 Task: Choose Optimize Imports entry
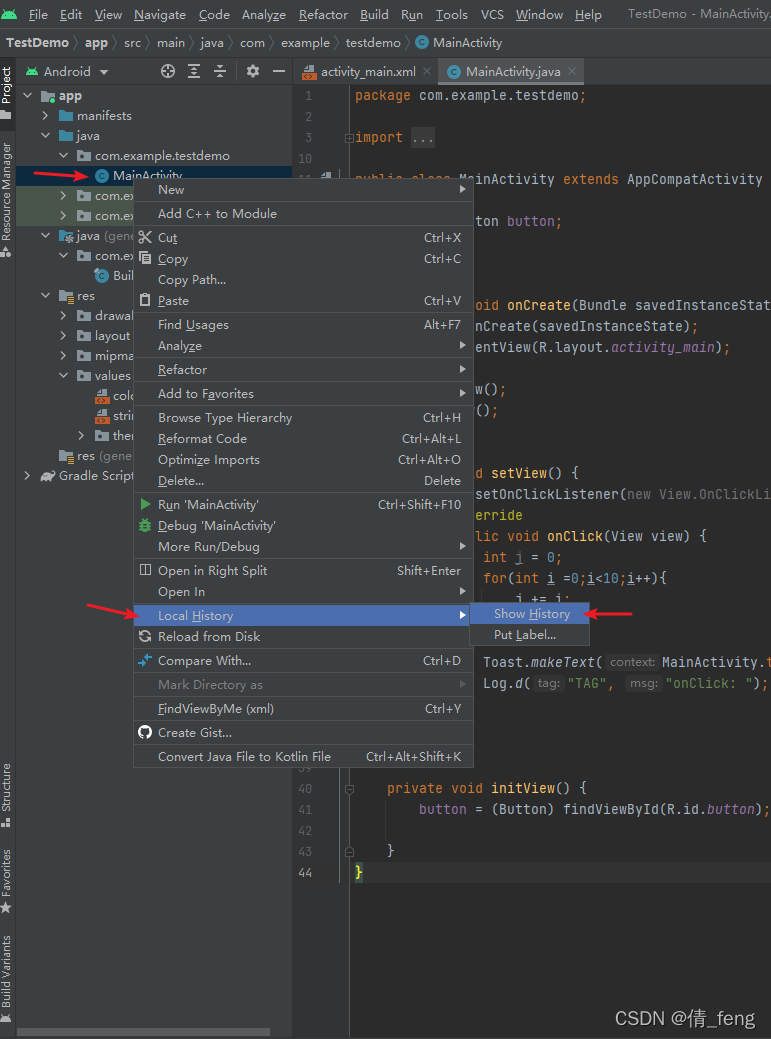[x=303, y=460]
